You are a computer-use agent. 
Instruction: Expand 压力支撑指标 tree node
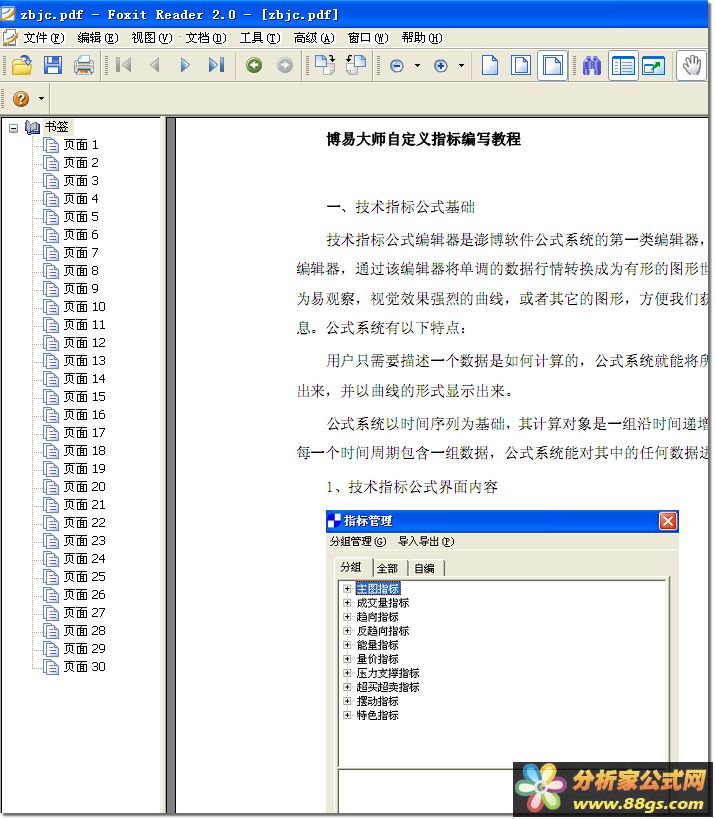(x=347, y=673)
